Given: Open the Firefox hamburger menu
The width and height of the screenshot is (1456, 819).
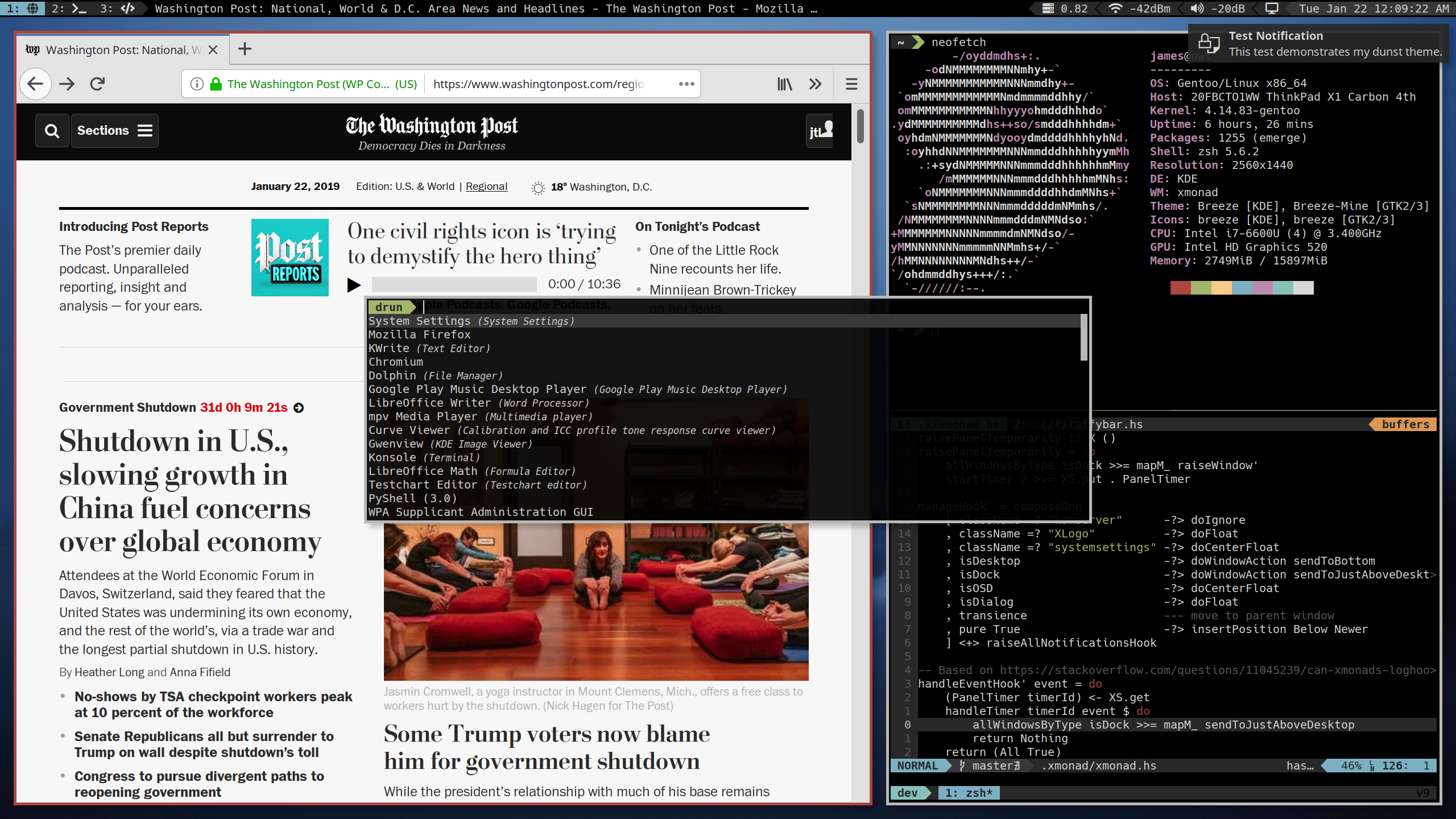Looking at the screenshot, I should pyautogui.click(x=851, y=84).
